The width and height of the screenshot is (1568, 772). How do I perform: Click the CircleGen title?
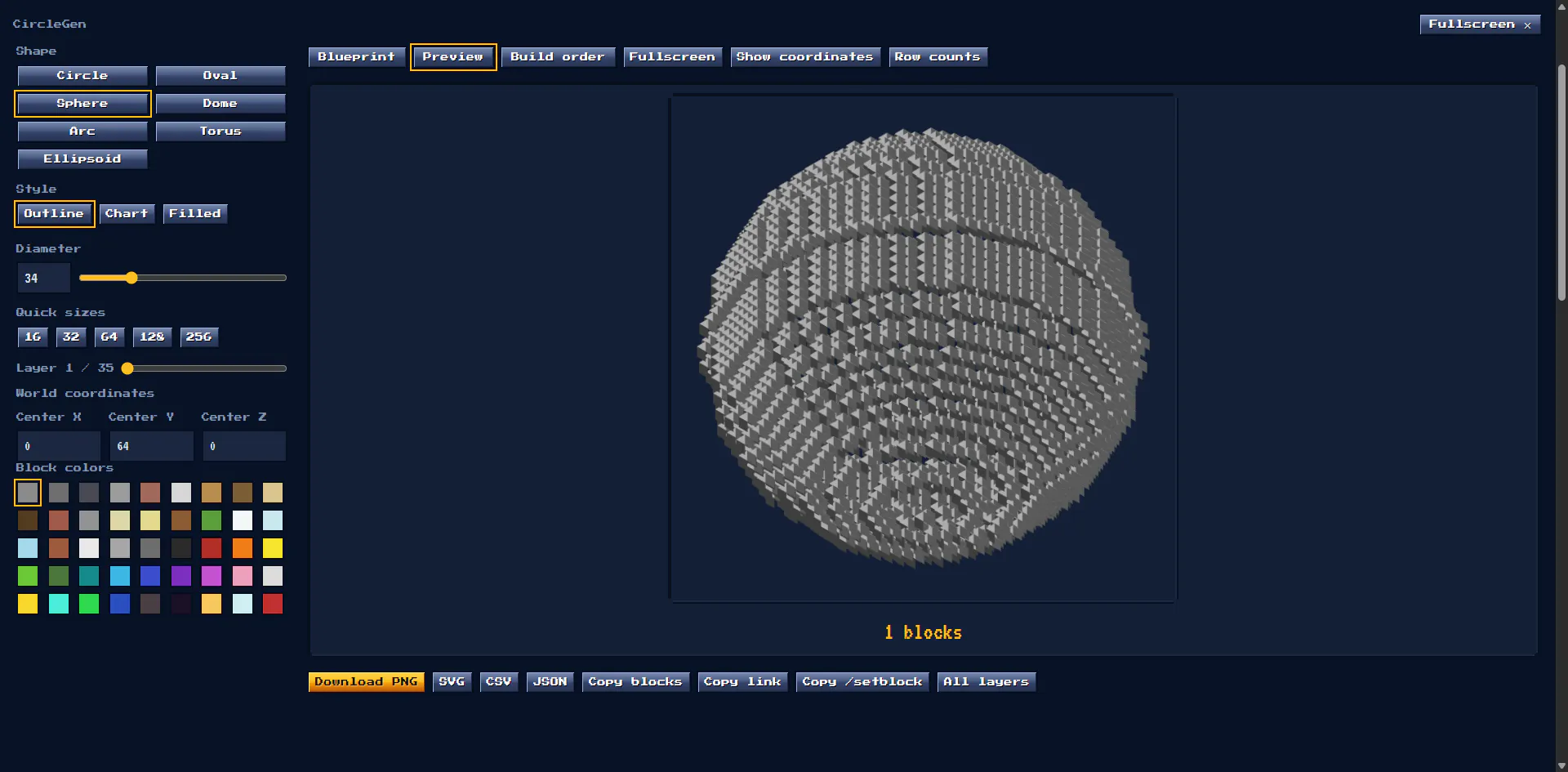click(49, 24)
